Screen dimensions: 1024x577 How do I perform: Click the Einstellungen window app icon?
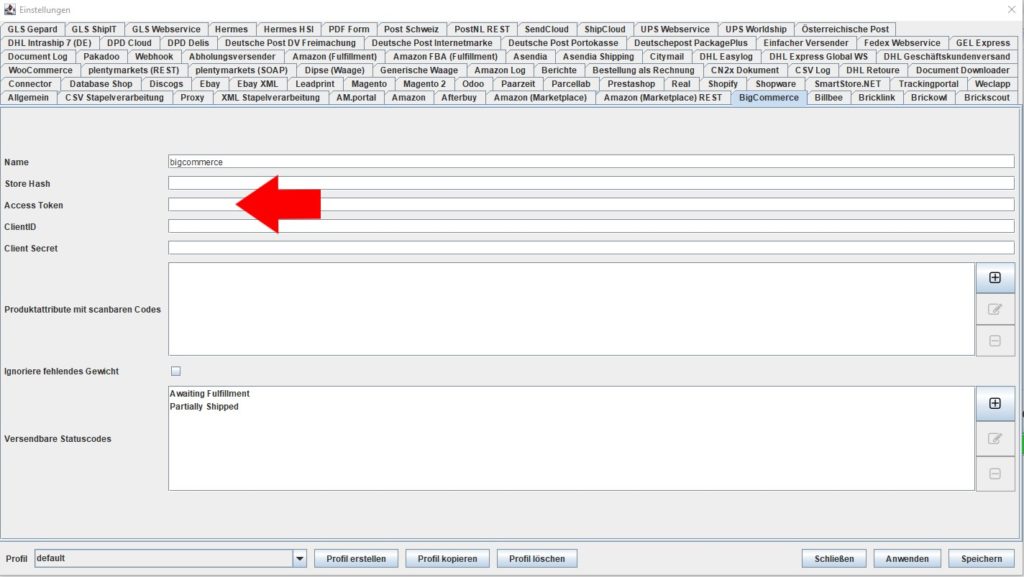(x=10, y=10)
